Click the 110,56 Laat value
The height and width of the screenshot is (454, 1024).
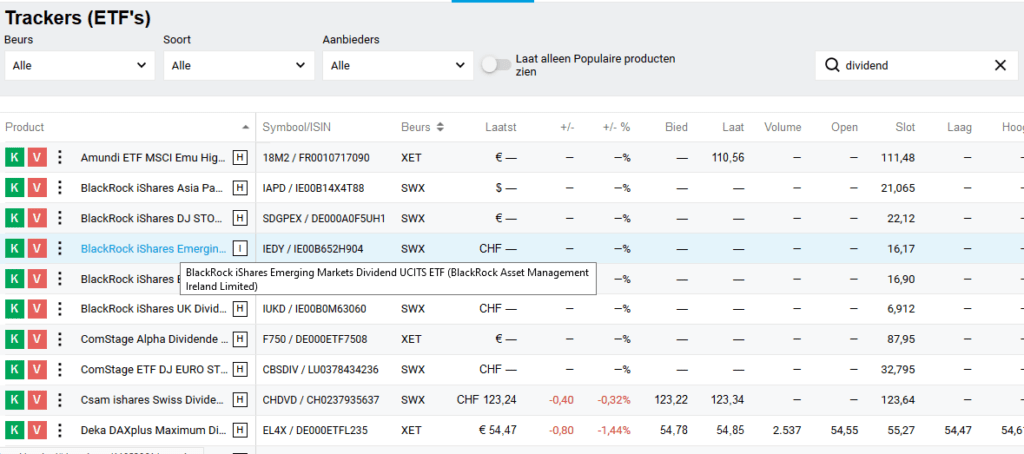pyautogui.click(x=729, y=157)
